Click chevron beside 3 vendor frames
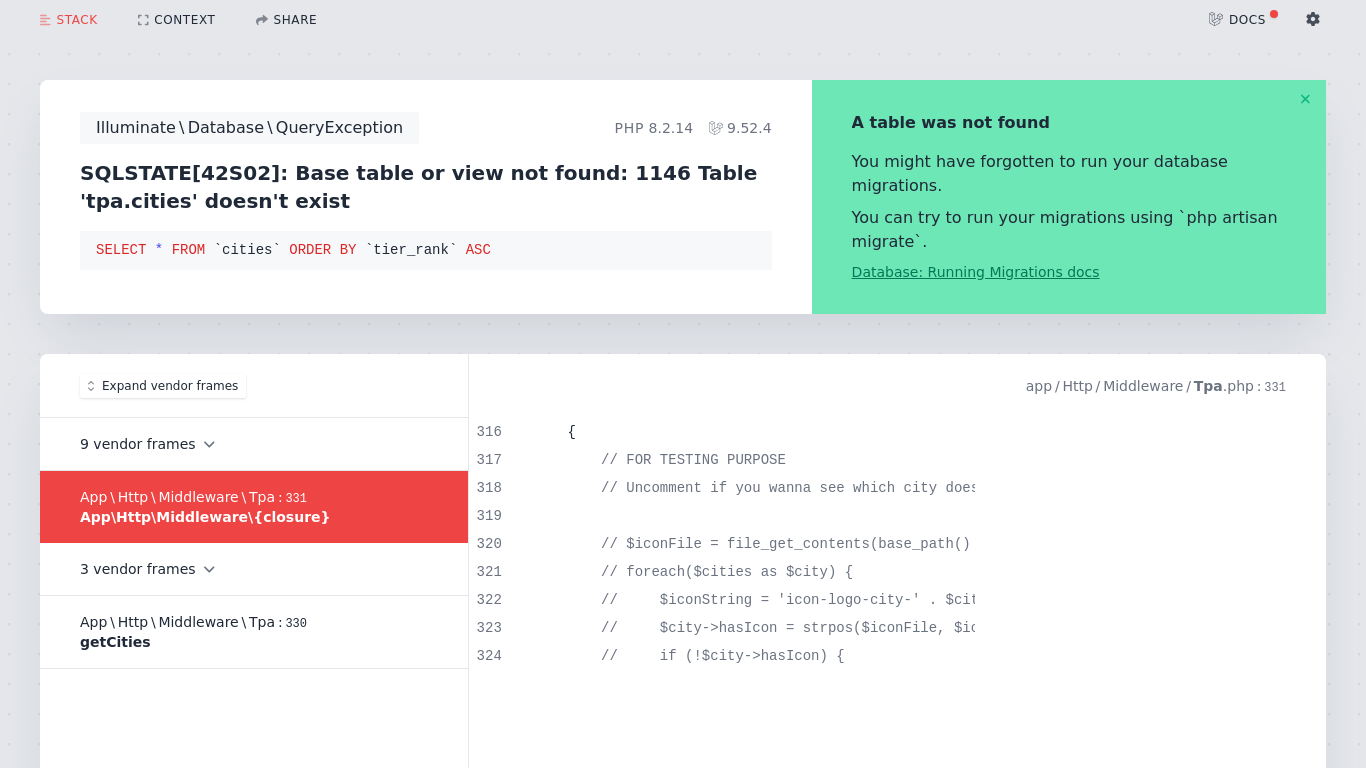 click(209, 569)
